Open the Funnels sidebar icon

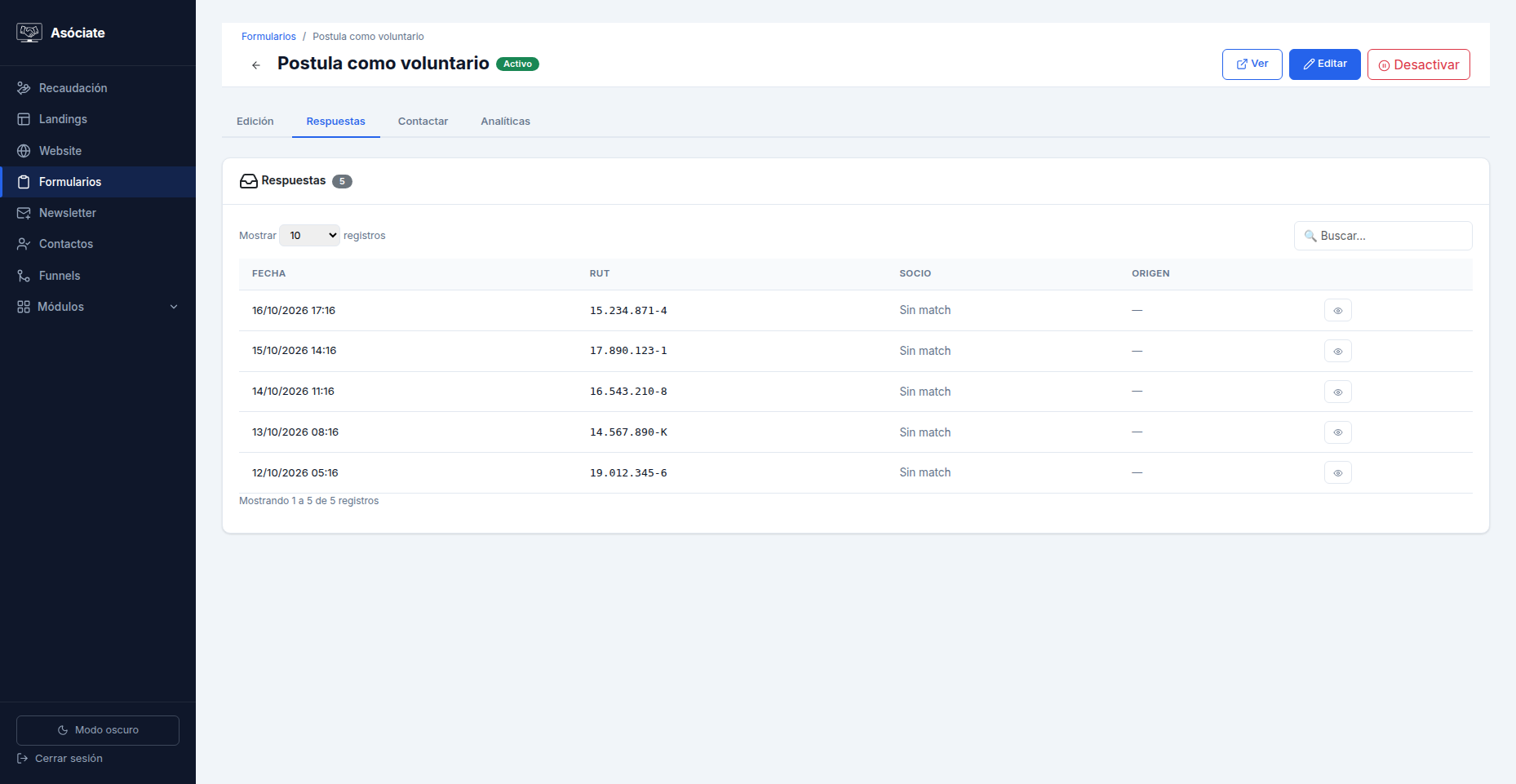pyautogui.click(x=24, y=276)
